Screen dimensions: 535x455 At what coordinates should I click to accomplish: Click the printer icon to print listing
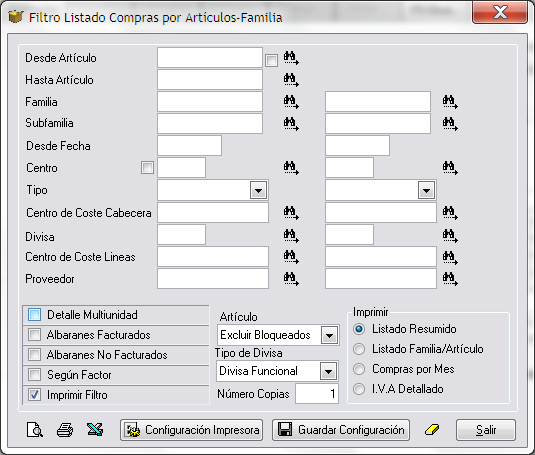pos(65,430)
